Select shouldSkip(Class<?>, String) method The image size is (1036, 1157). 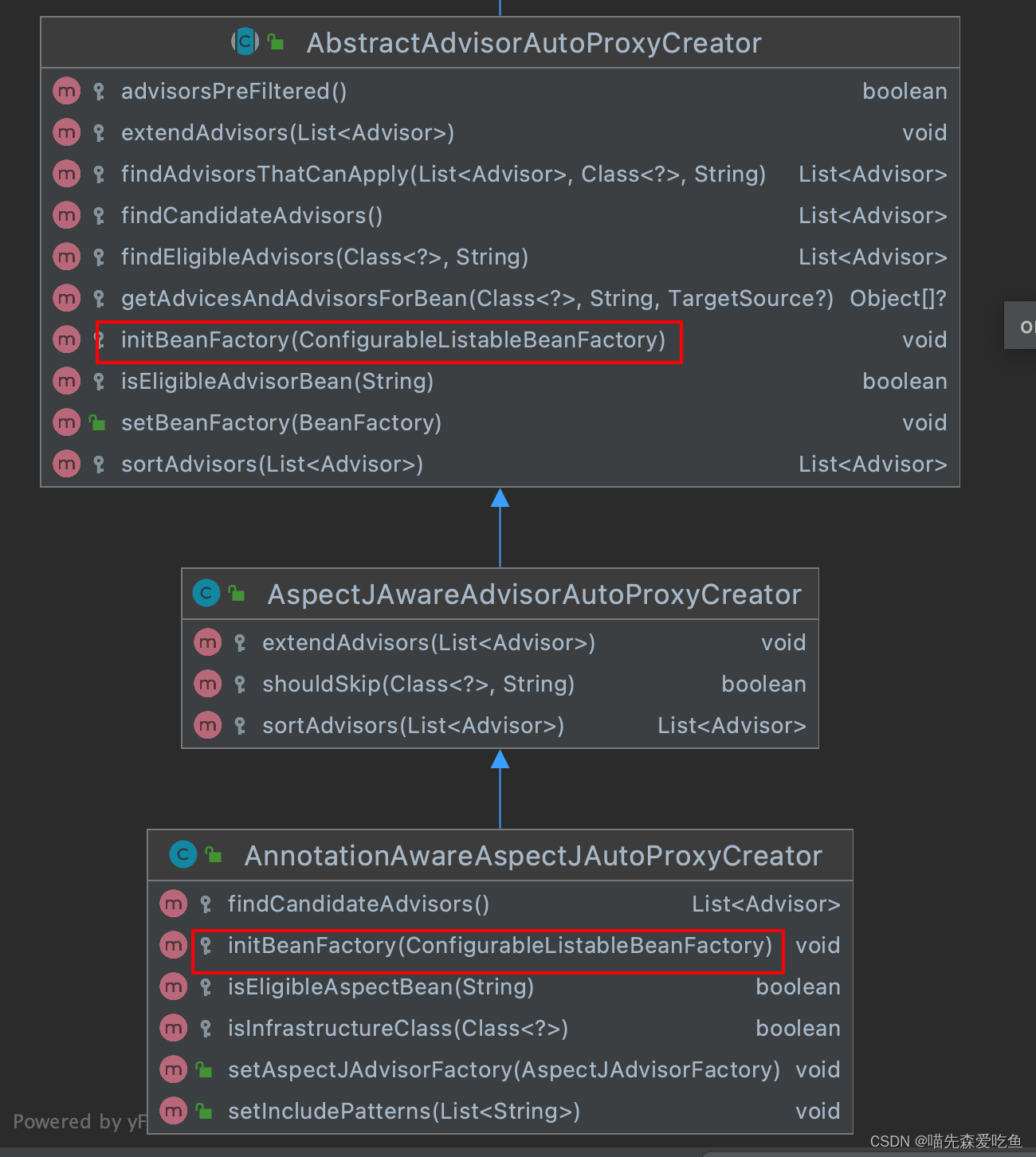[x=418, y=684]
